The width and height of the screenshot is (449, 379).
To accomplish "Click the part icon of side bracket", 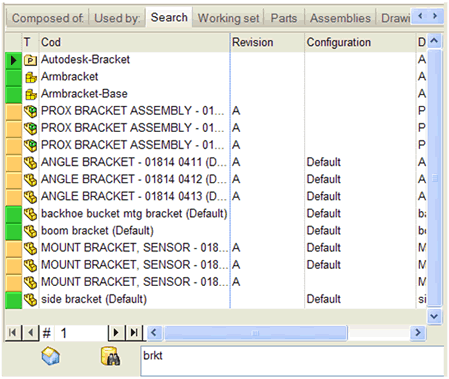I will pyautogui.click(x=30, y=299).
